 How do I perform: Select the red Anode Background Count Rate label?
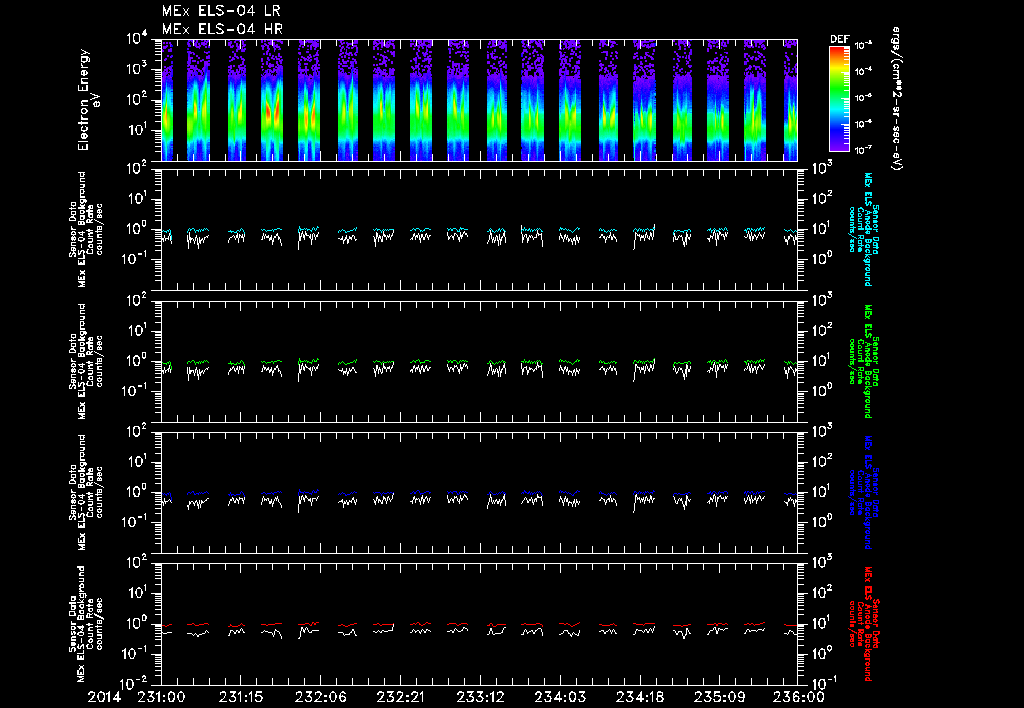pos(863,624)
